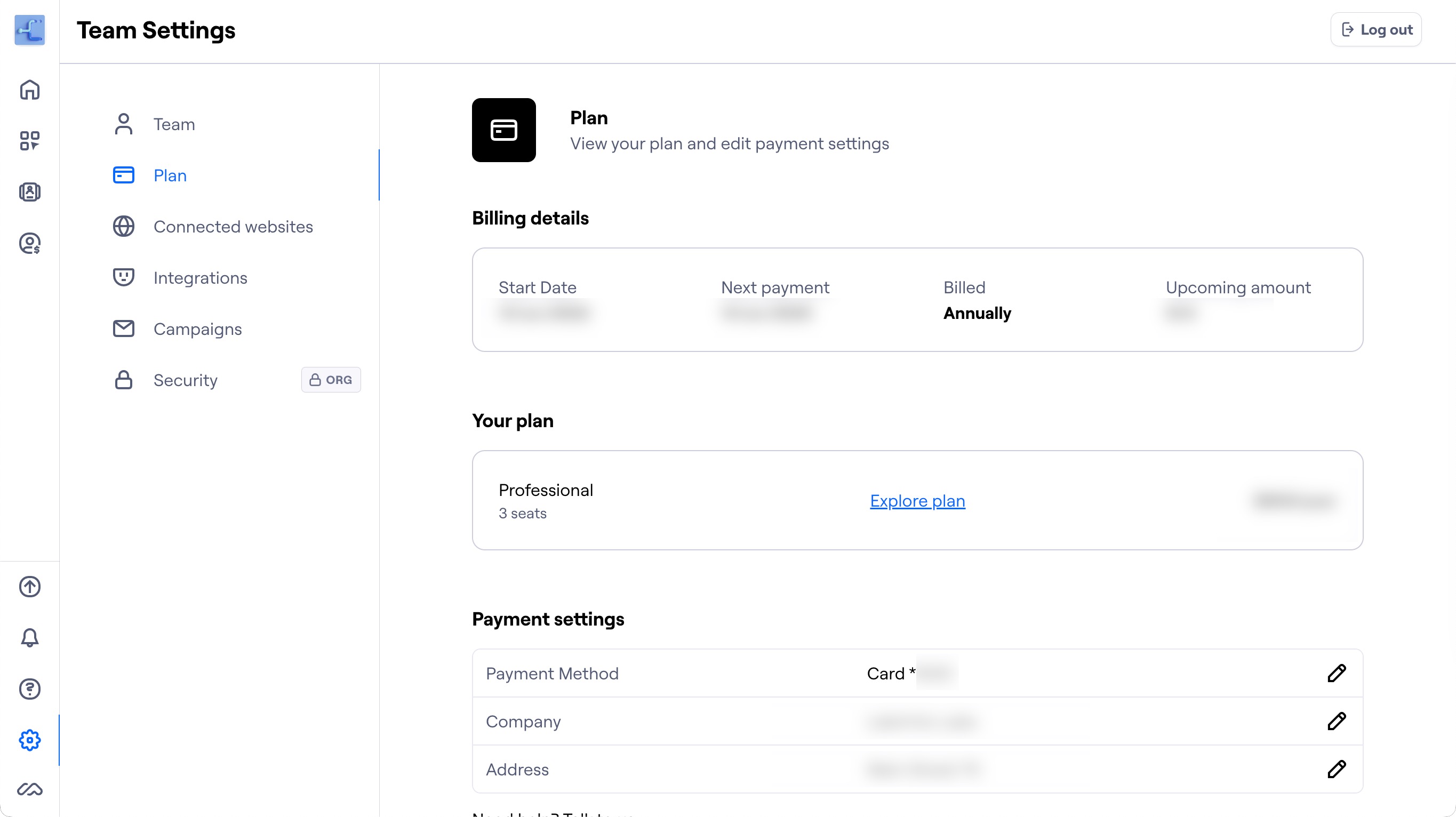Click the Annually billed value

pyautogui.click(x=977, y=313)
